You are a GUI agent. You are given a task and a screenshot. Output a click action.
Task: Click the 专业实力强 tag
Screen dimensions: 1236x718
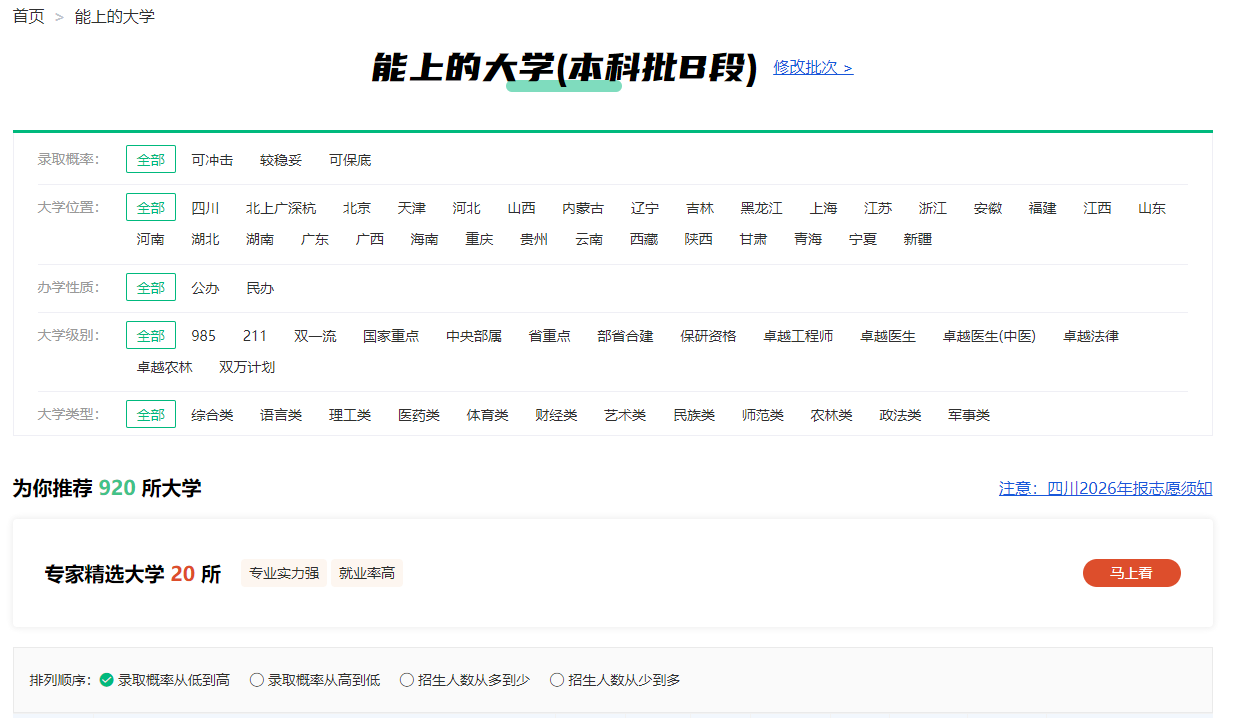[x=284, y=573]
